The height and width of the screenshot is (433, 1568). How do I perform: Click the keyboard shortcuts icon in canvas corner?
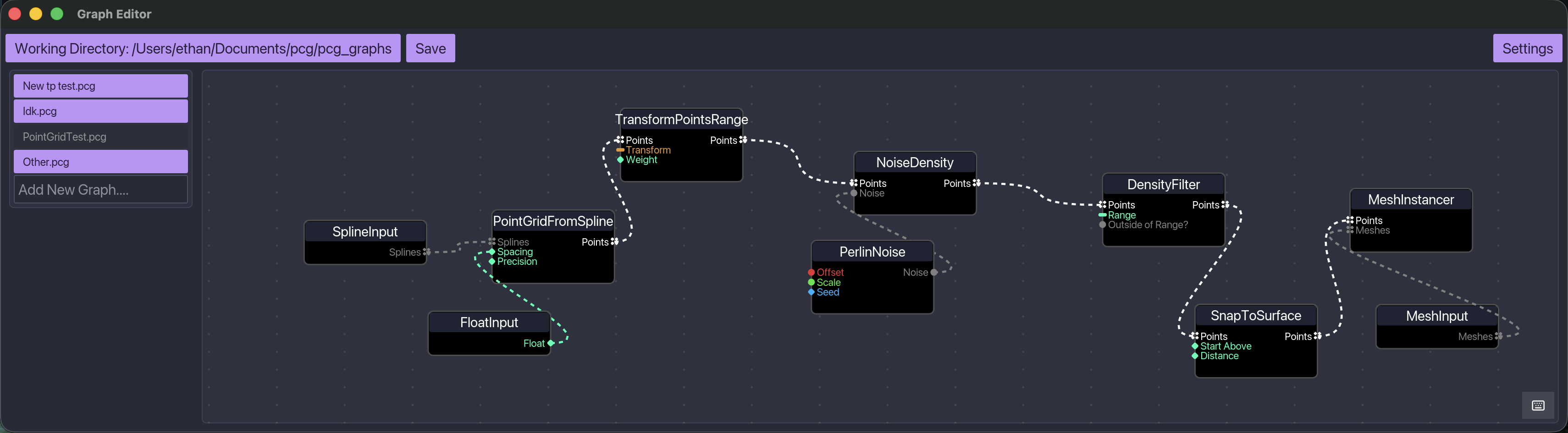pyautogui.click(x=1538, y=406)
